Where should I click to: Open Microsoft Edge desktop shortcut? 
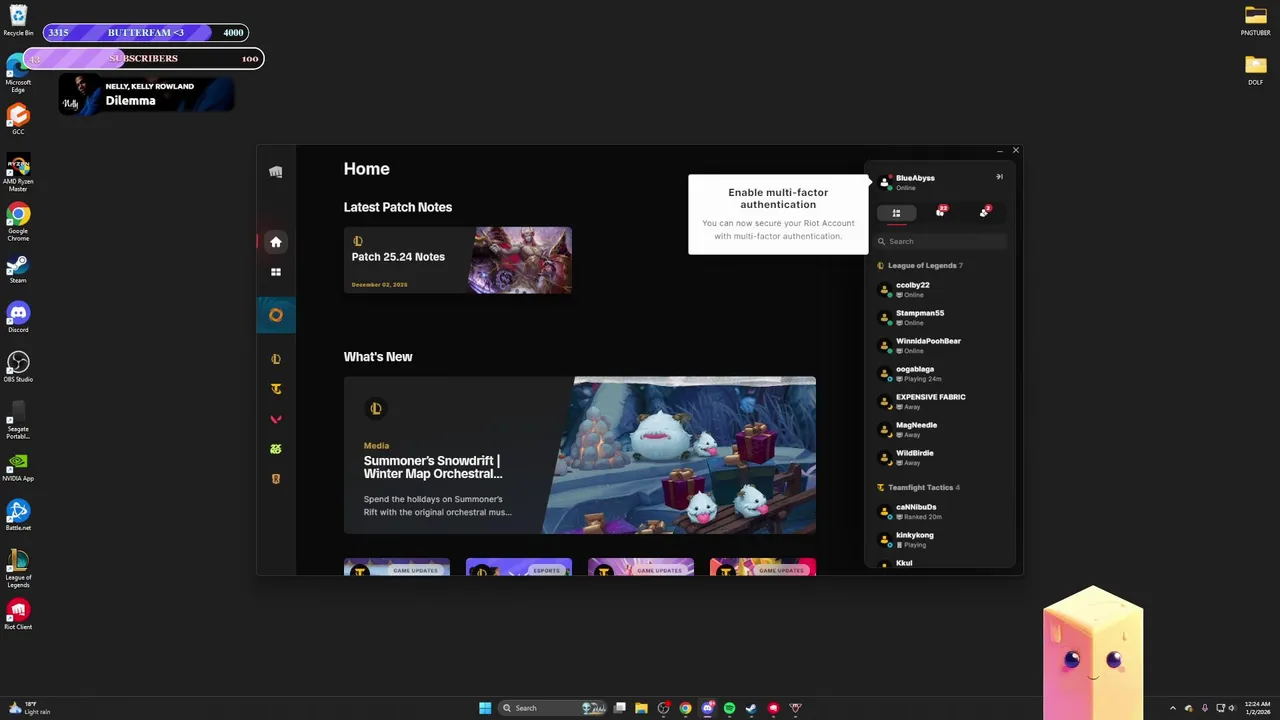pos(18,74)
